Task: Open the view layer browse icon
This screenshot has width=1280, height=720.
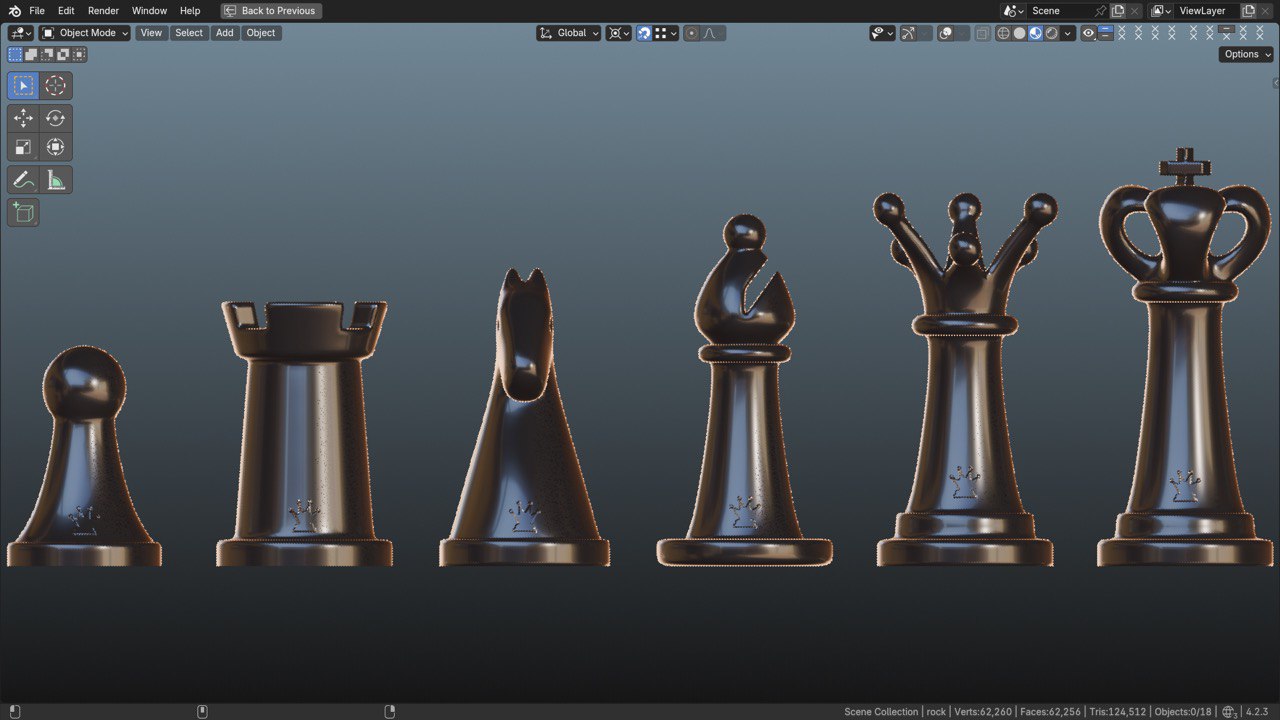Action: pos(1161,11)
